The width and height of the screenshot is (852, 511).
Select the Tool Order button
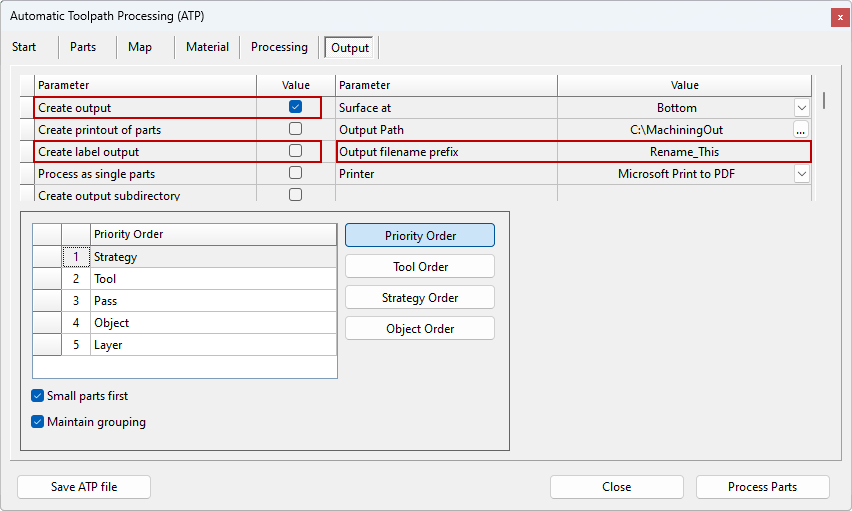click(x=420, y=267)
